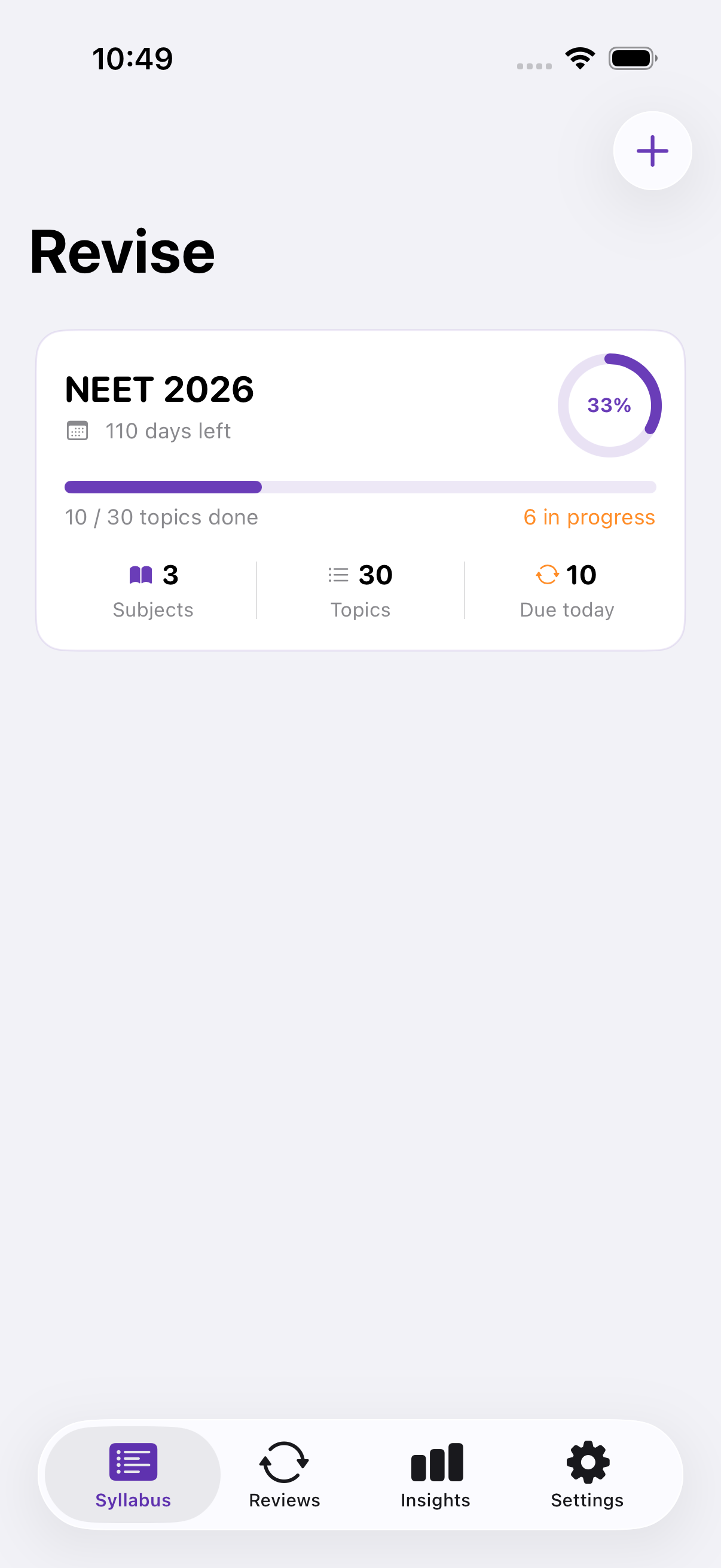Click the Wi-Fi status icon
Viewport: 721px width, 1568px height.
click(x=580, y=59)
